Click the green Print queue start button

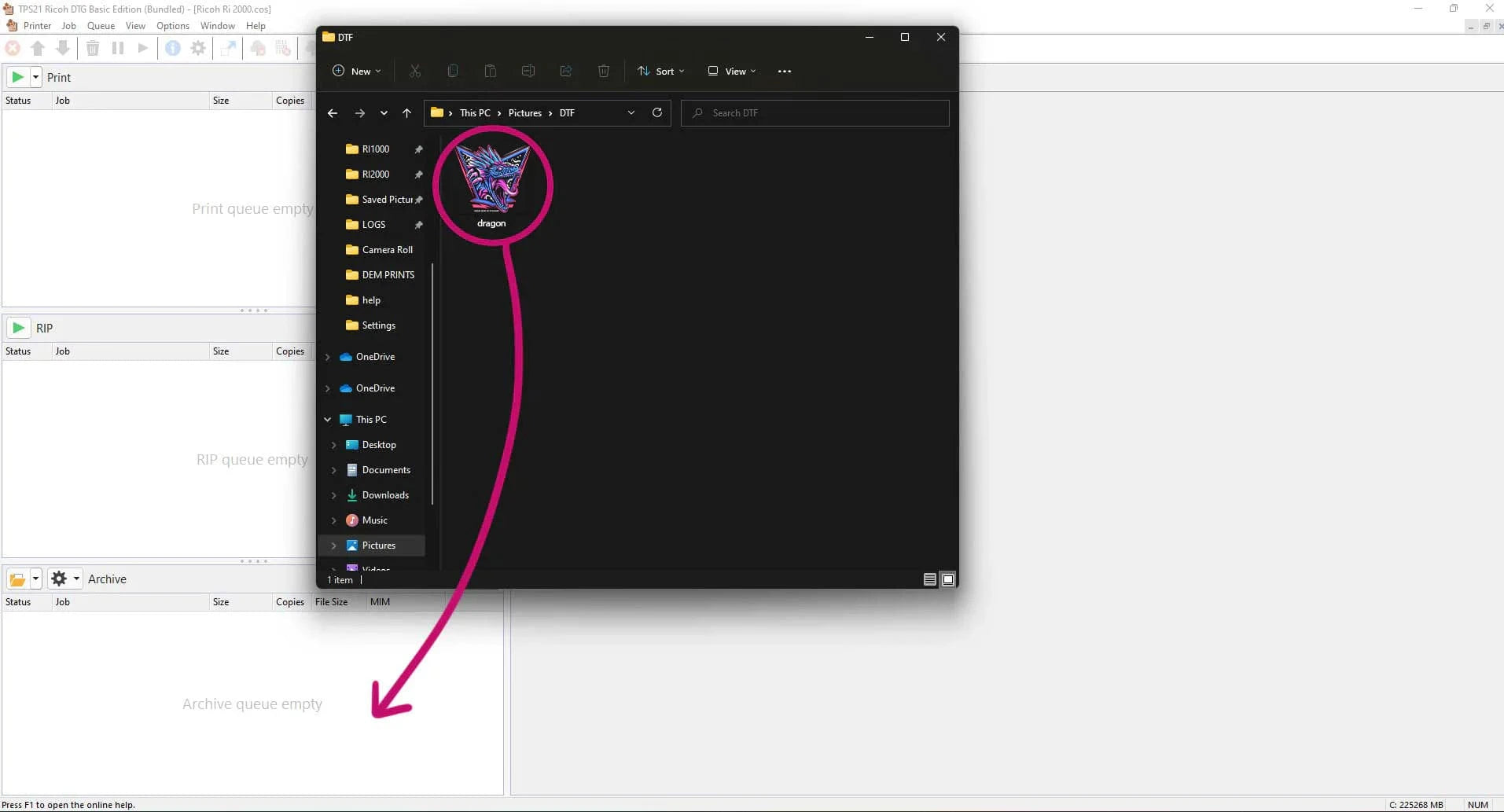point(17,77)
